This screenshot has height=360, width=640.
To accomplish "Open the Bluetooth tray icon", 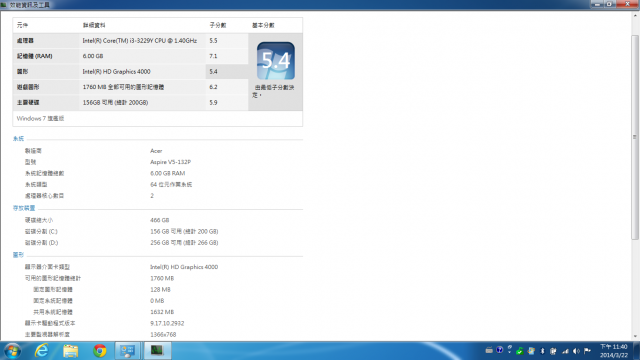I will pyautogui.click(x=542, y=351).
